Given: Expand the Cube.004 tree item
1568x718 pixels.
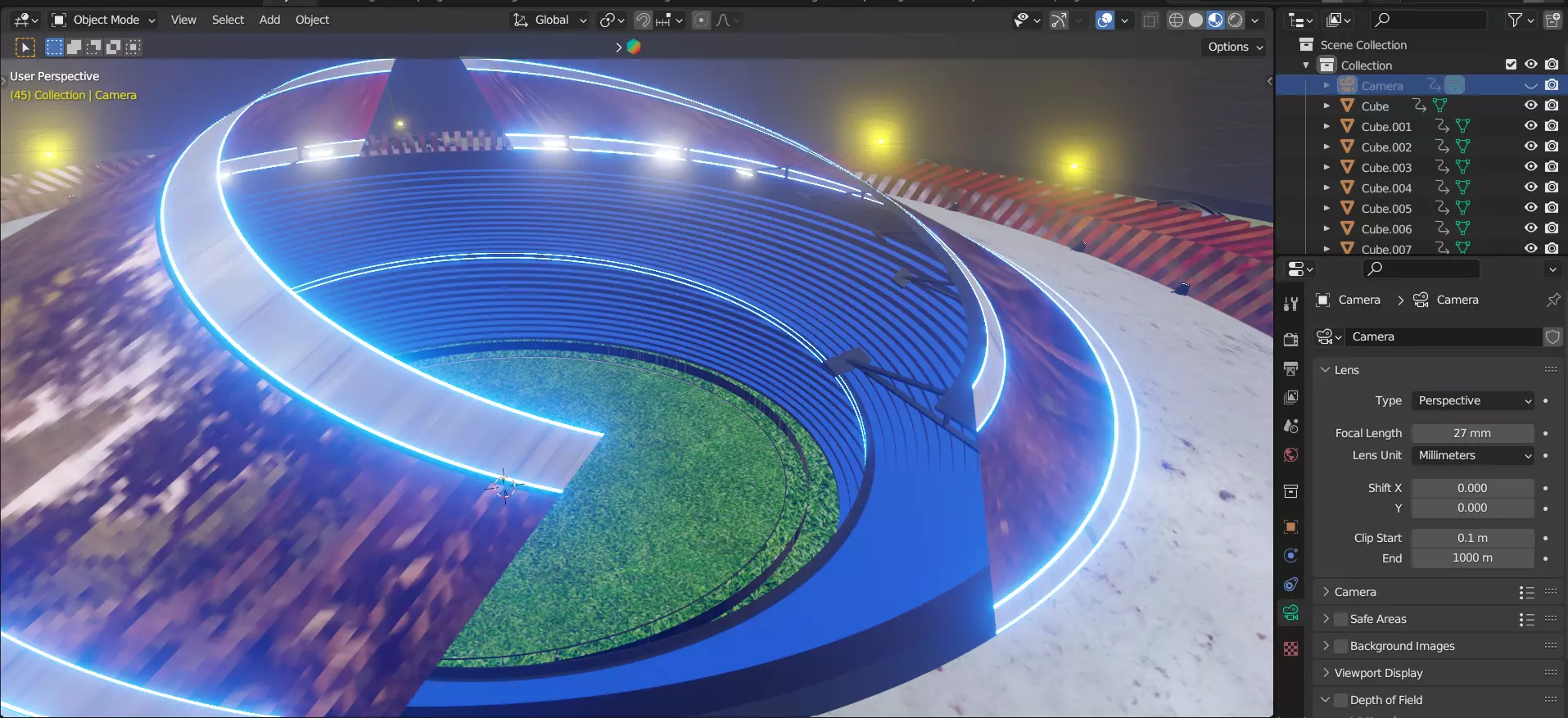Looking at the screenshot, I should (x=1326, y=187).
